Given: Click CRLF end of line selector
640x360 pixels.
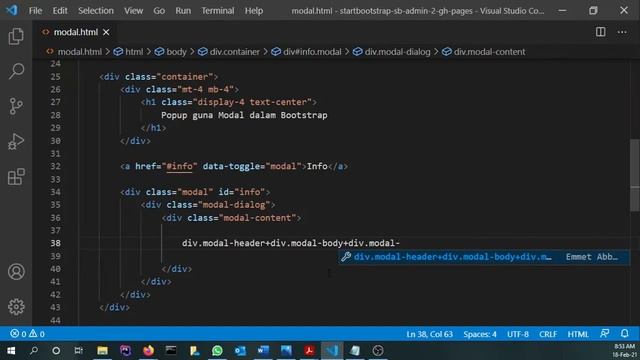Looking at the screenshot, I should coord(548,334).
